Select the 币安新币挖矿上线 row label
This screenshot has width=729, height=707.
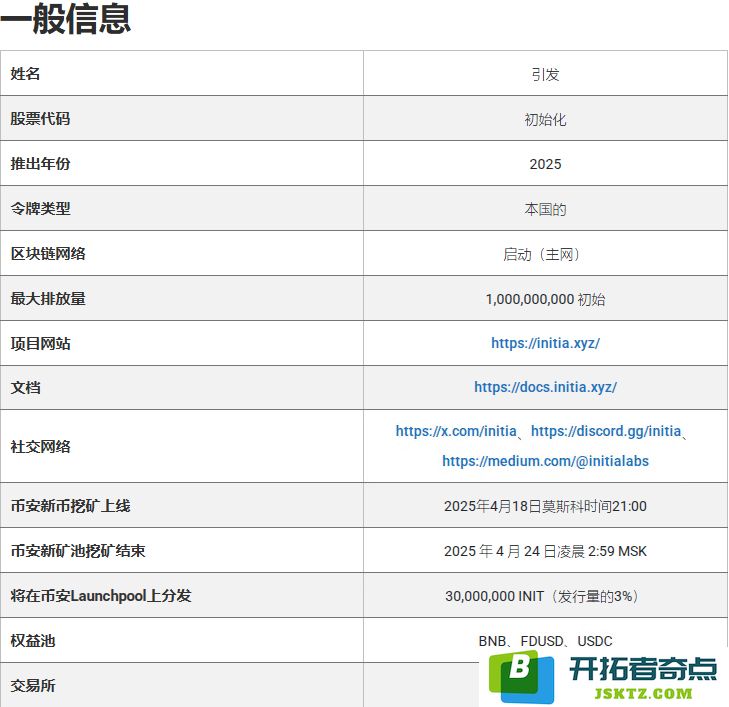pos(70,505)
